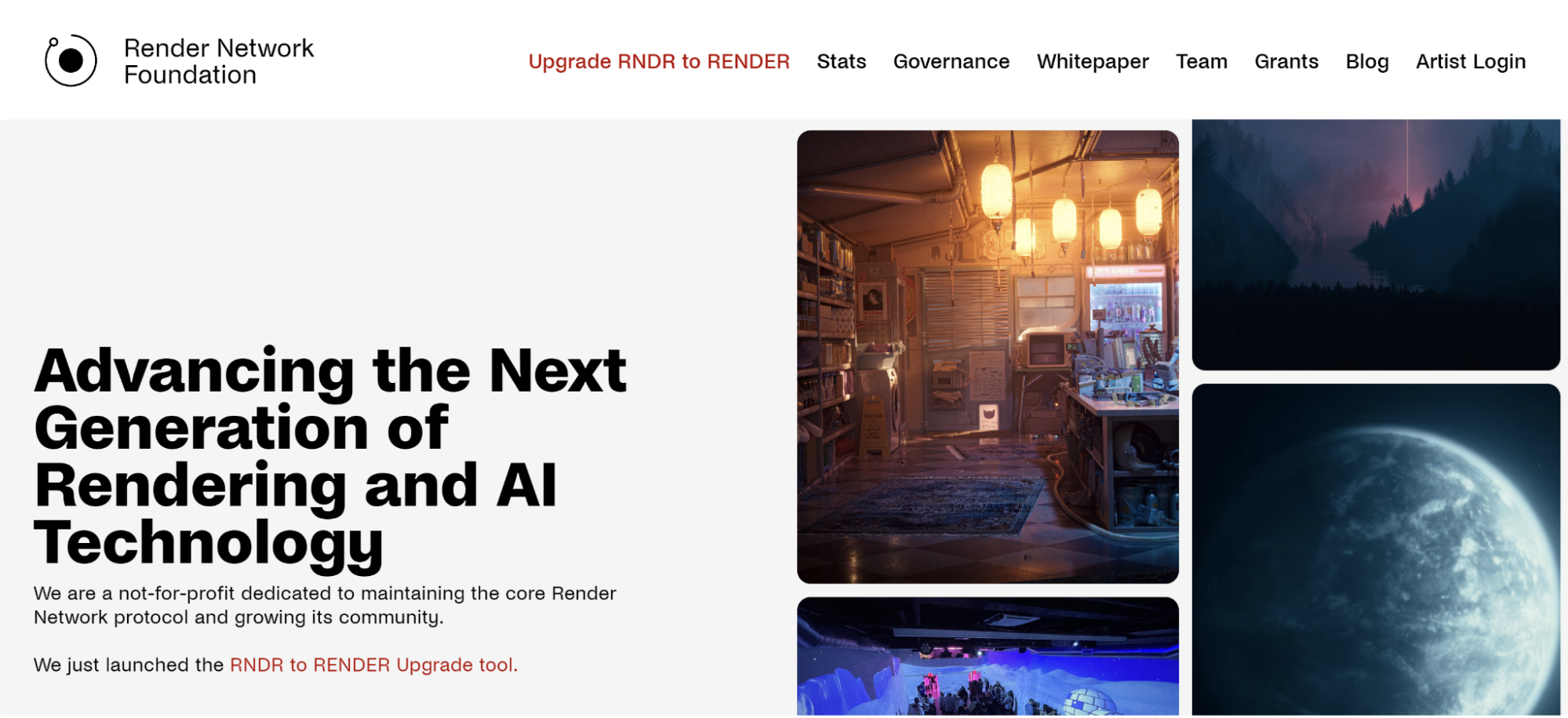The height and width of the screenshot is (718, 1568).
Task: Open the lantern-lit workshop render image
Action: click(x=988, y=357)
